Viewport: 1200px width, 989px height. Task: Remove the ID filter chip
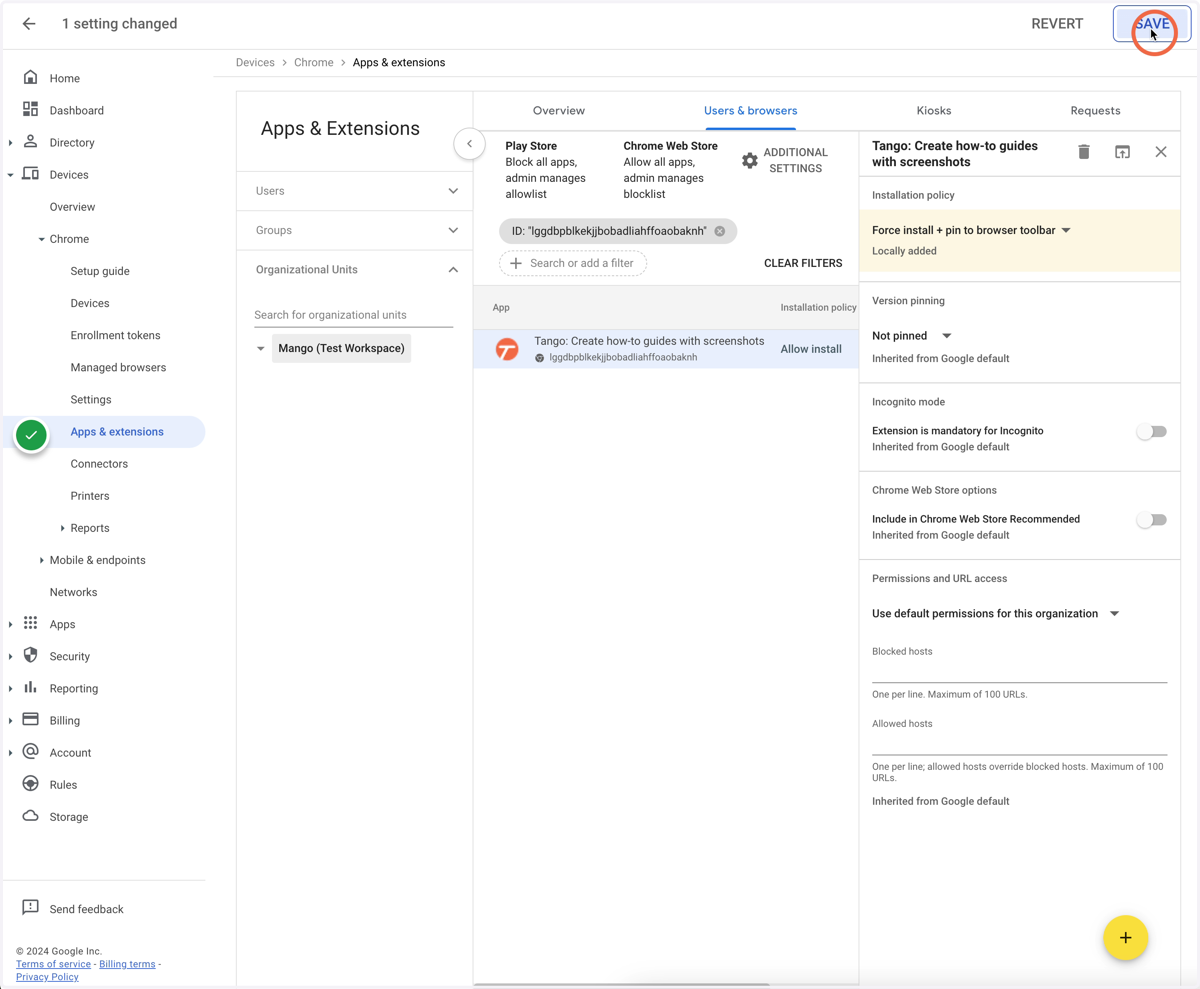coord(719,231)
